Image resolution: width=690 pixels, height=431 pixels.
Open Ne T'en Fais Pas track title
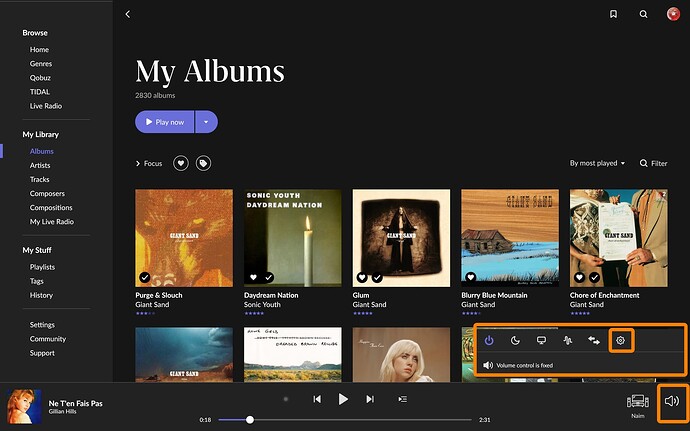click(x=76, y=403)
